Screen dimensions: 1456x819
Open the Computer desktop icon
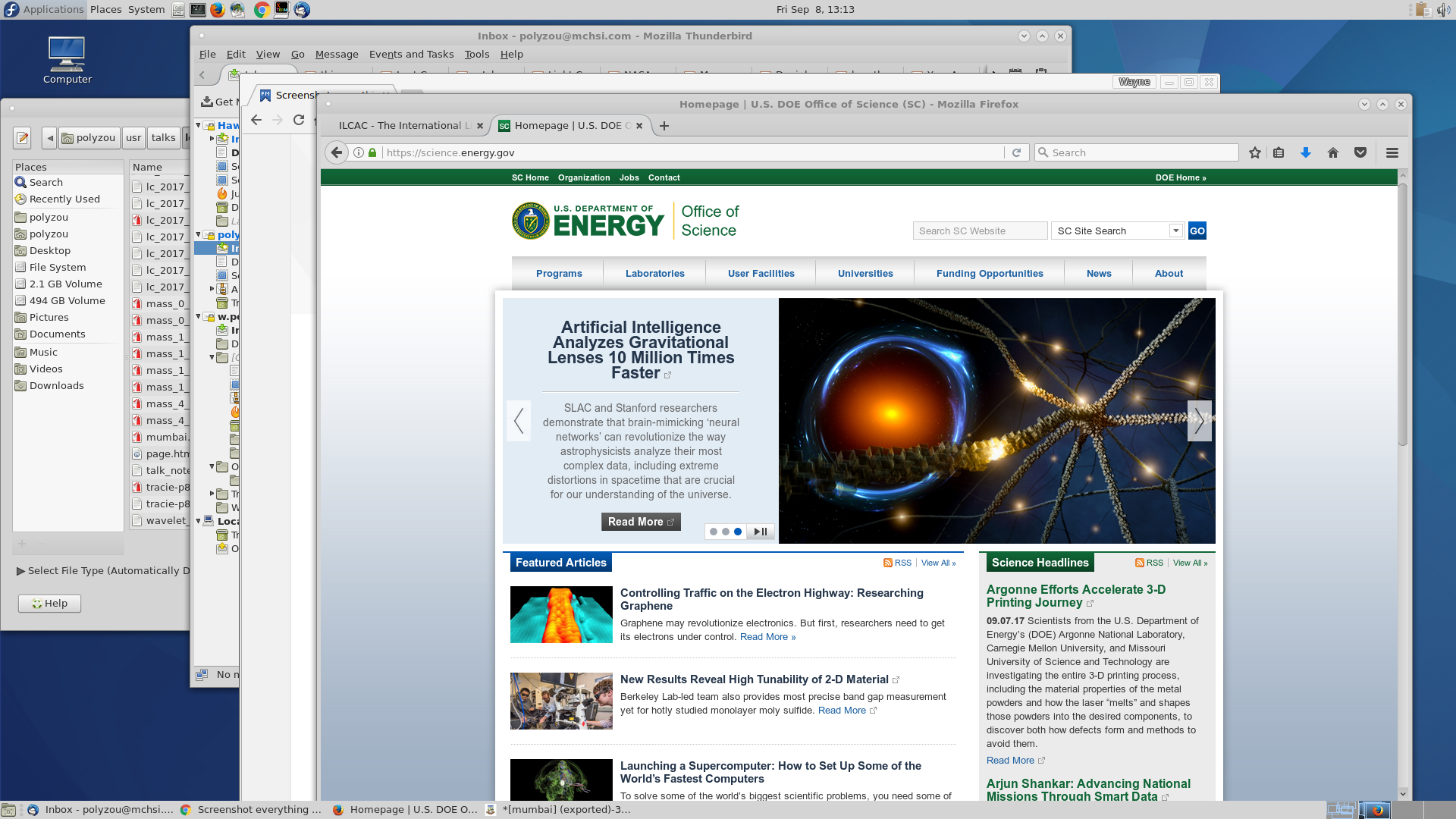pos(67,60)
